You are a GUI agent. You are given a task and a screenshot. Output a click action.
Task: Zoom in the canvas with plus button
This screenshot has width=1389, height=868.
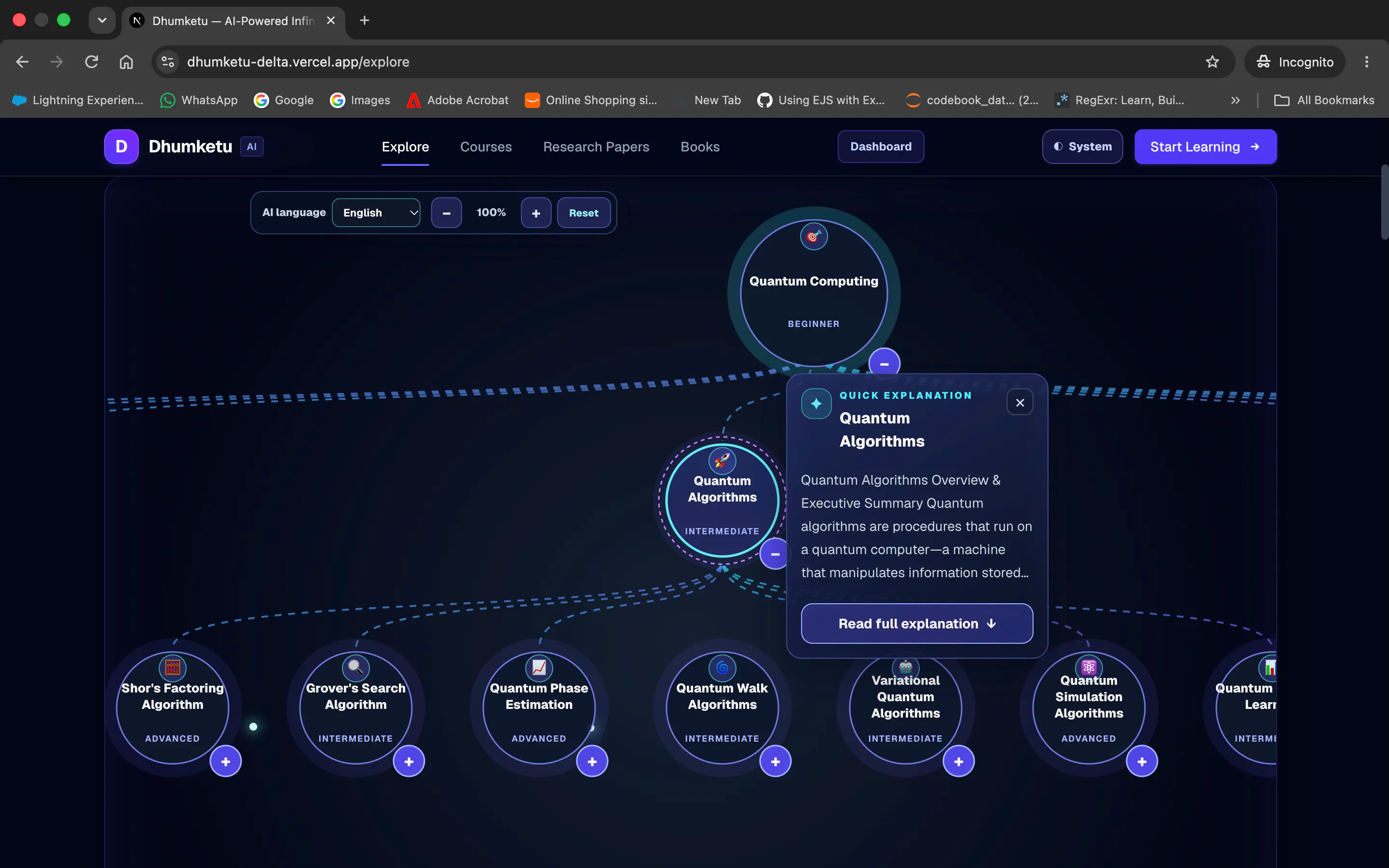tap(536, 212)
